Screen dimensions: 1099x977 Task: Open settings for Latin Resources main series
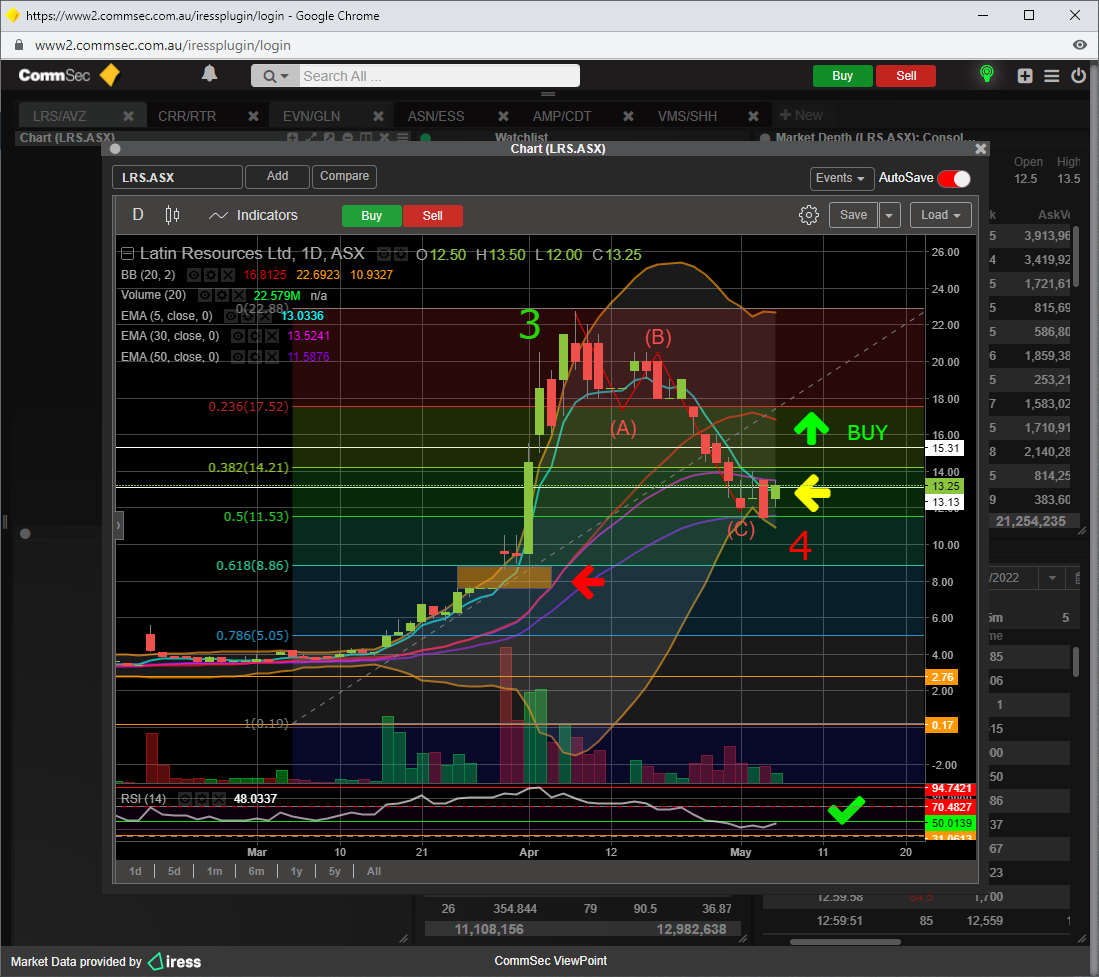click(400, 254)
